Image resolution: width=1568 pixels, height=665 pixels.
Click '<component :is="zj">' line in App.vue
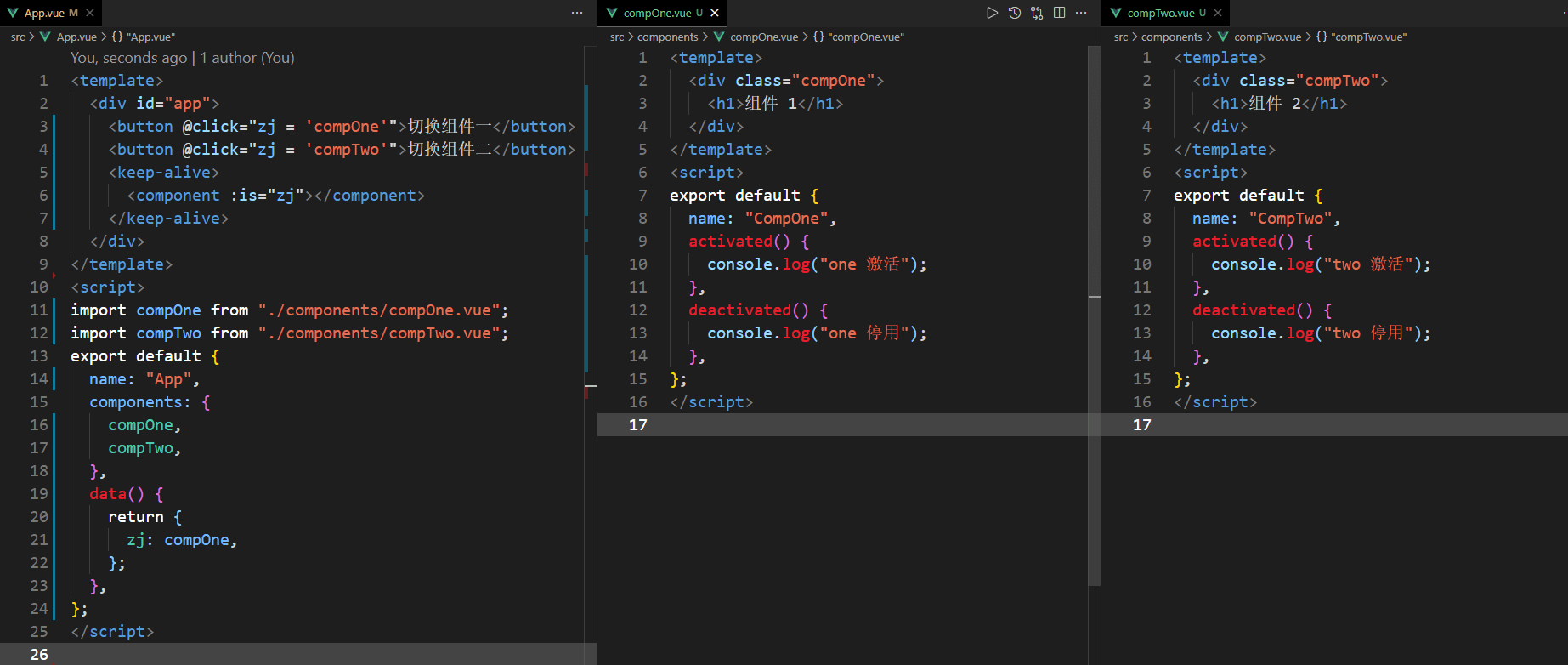276,196
